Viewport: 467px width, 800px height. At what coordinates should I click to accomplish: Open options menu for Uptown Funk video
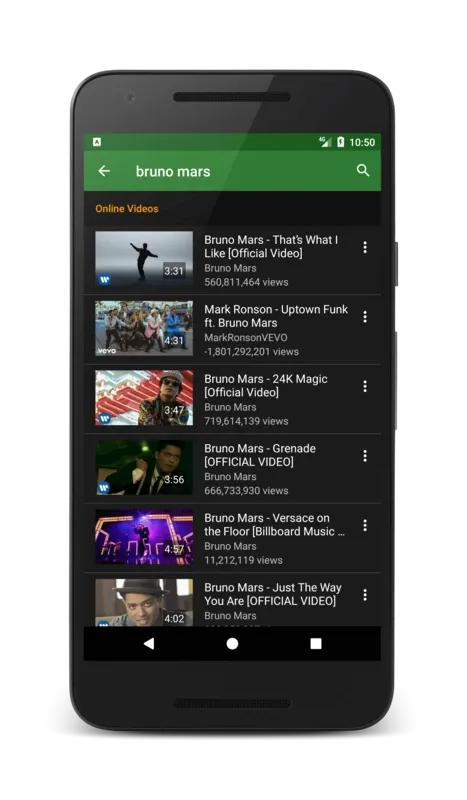point(365,317)
